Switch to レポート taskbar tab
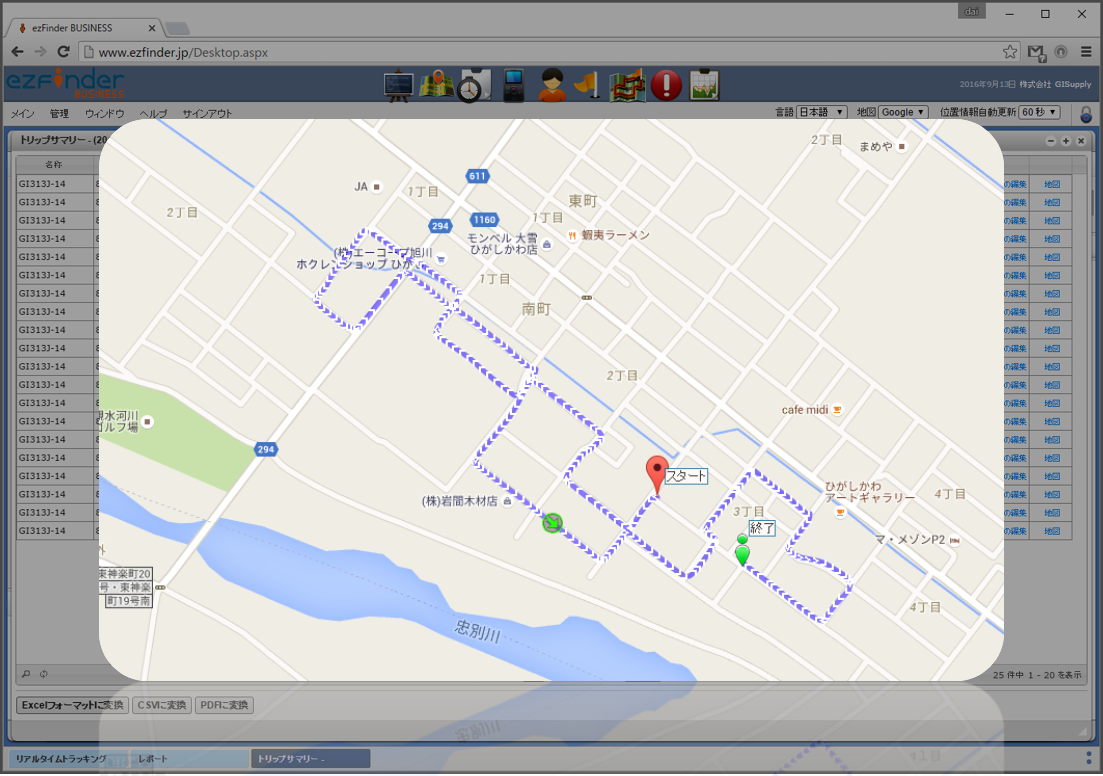 (190, 759)
